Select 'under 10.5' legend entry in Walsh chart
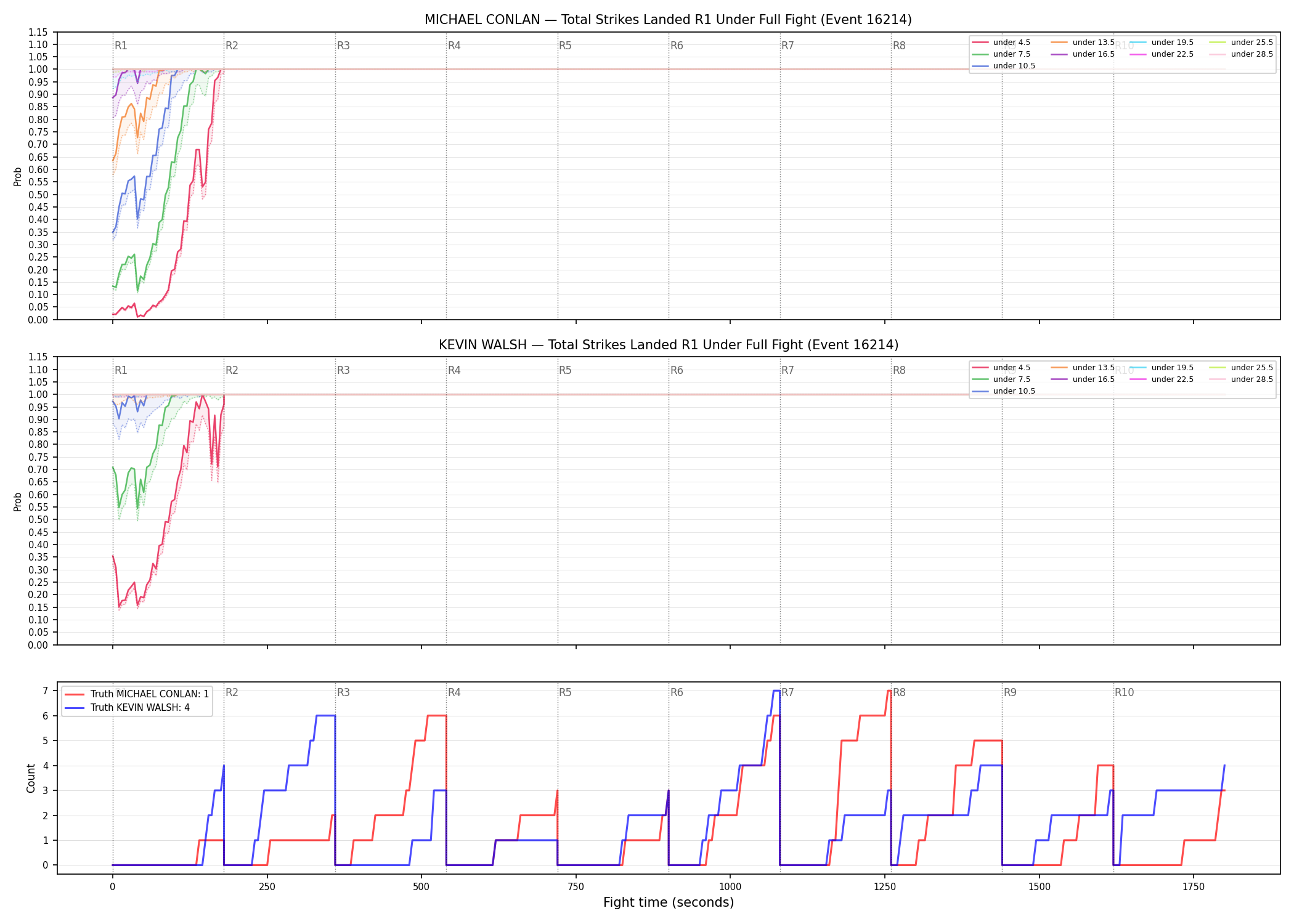 (x=1004, y=391)
